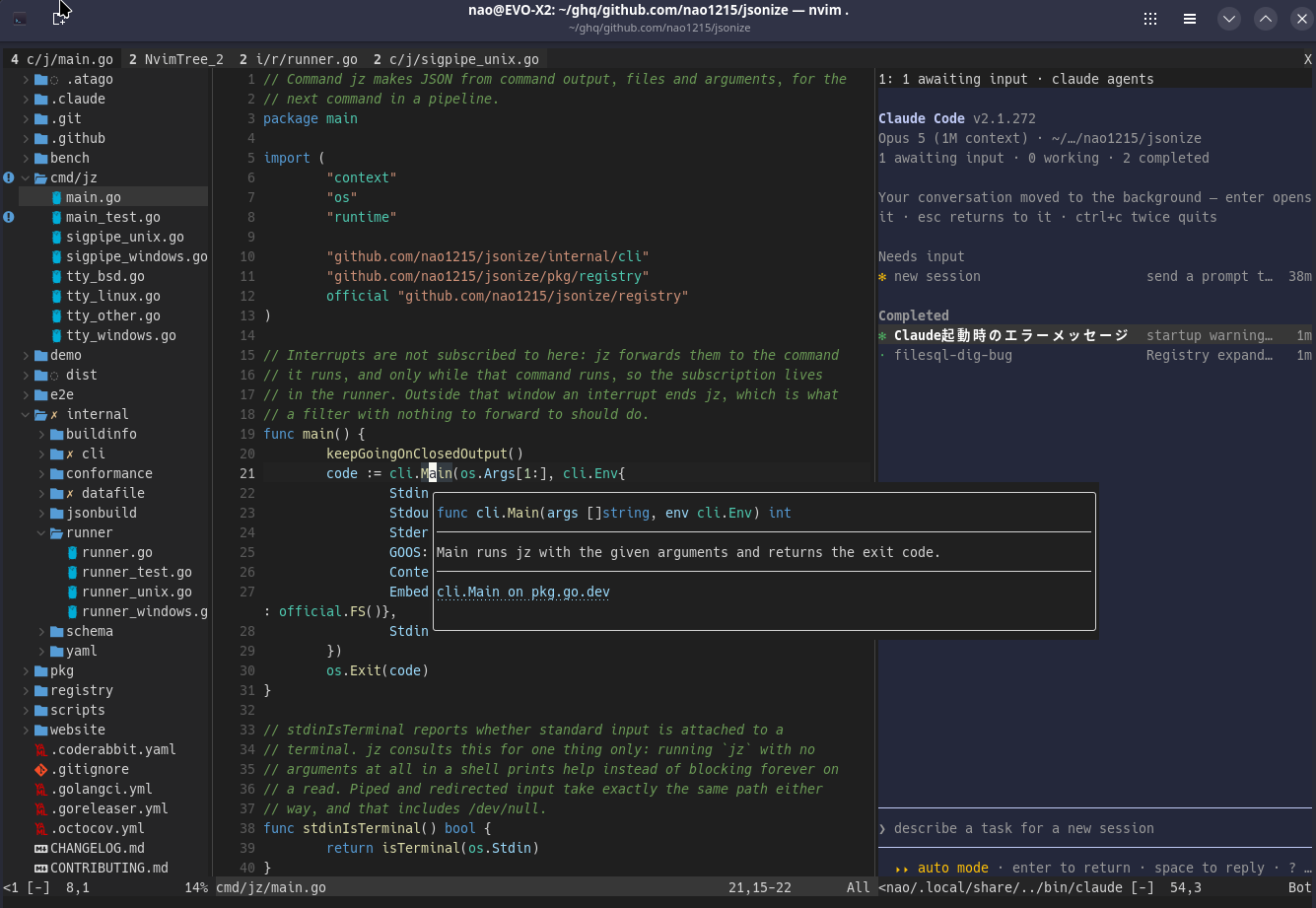
Task: Click the cmd/jz/main.go status line name
Action: (271, 887)
